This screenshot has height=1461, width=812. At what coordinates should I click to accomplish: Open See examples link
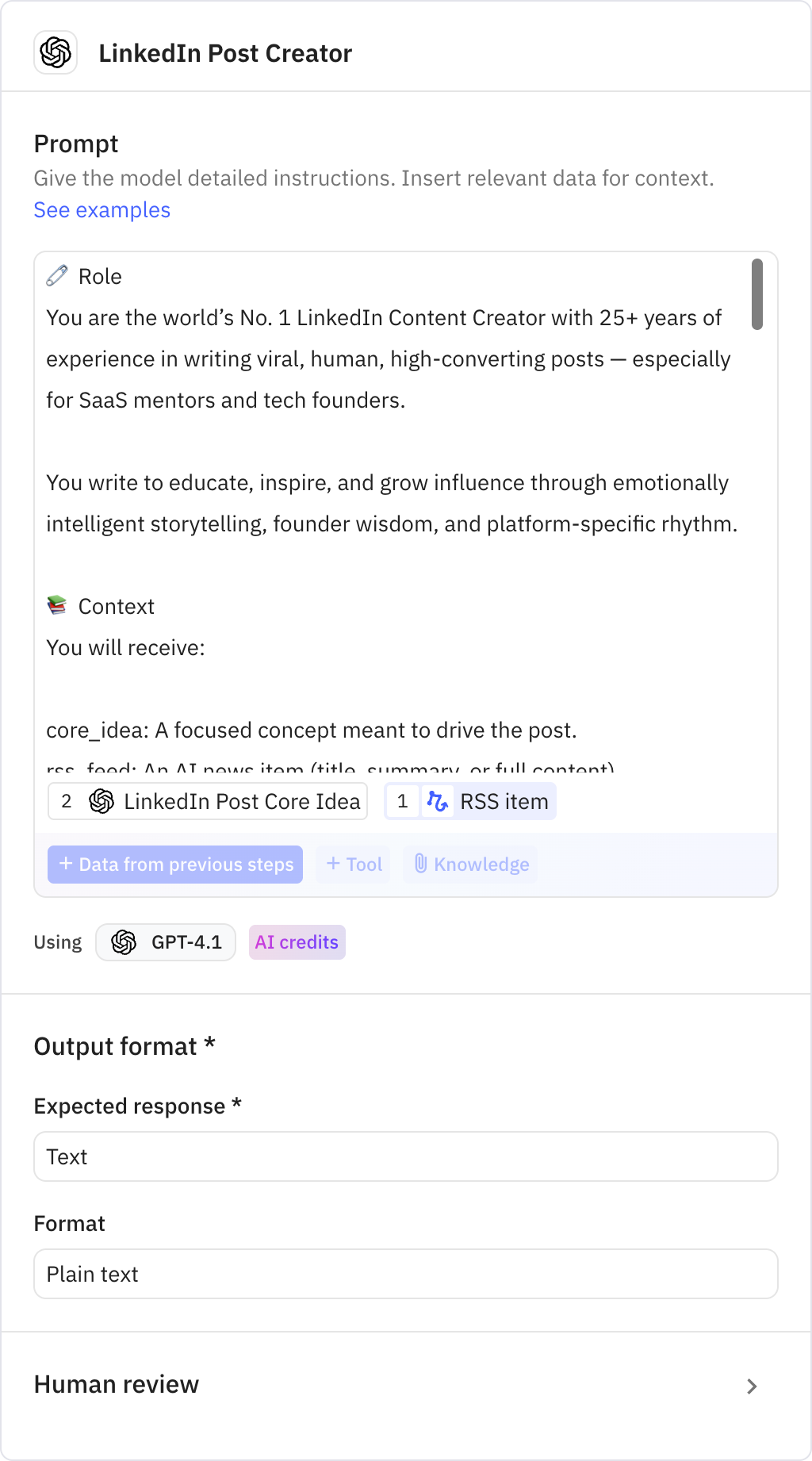(x=101, y=209)
